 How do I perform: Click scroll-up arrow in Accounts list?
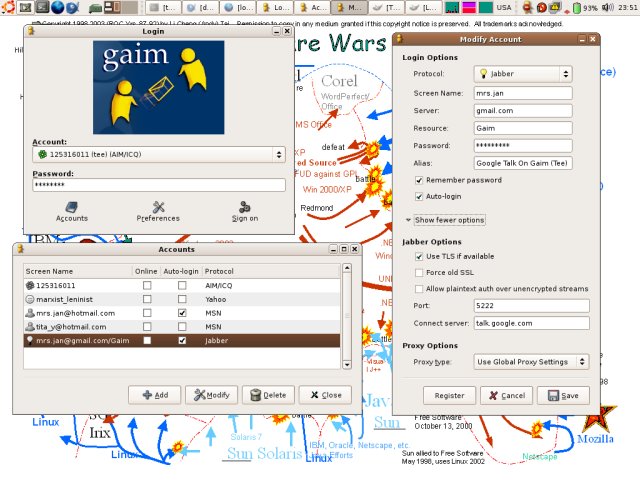pos(347,268)
